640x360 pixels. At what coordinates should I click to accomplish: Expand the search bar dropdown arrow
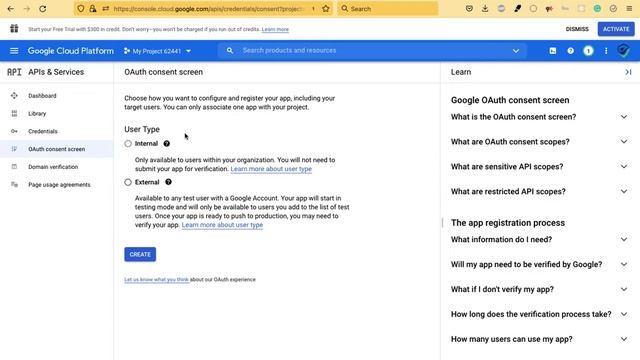coord(516,51)
